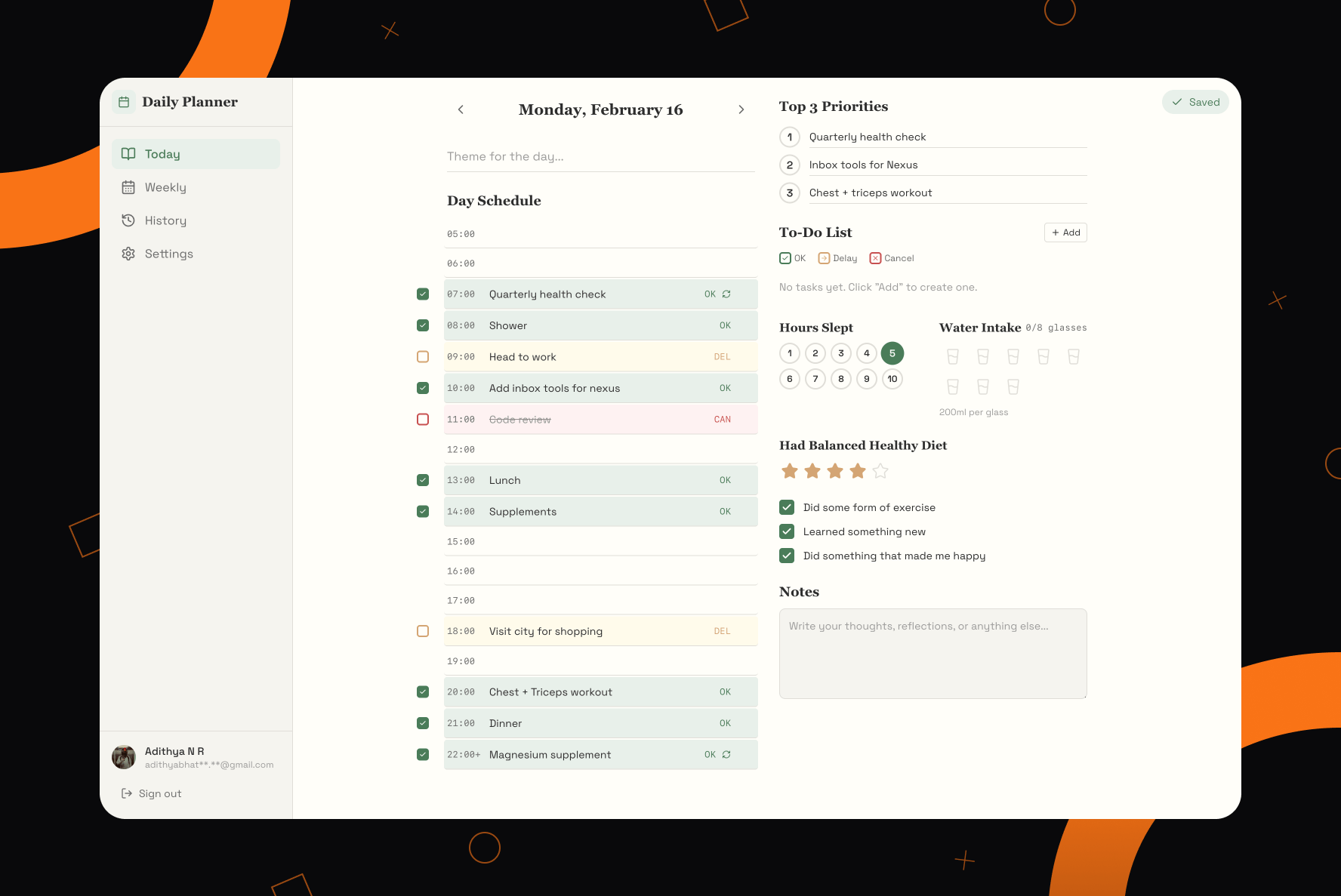This screenshot has width=1341, height=896.
Task: Click the DEL status on Head to work
Action: click(723, 357)
